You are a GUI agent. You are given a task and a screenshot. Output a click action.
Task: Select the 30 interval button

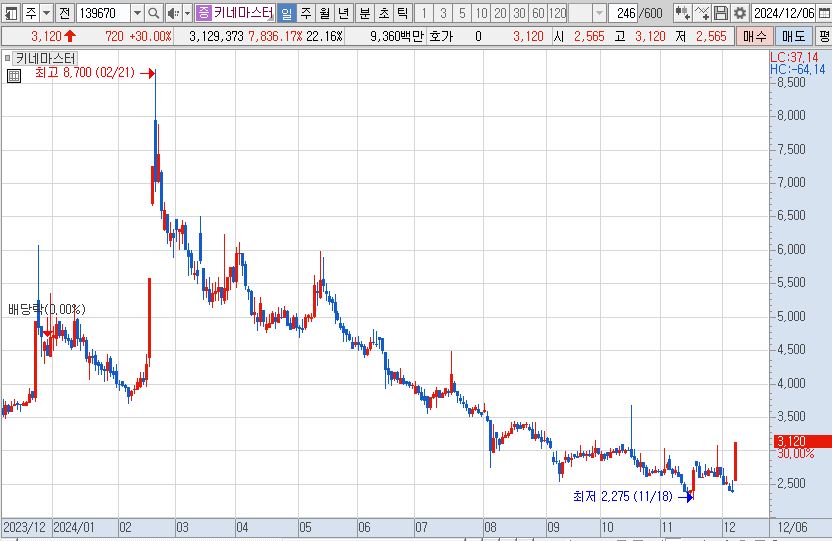pyautogui.click(x=519, y=13)
